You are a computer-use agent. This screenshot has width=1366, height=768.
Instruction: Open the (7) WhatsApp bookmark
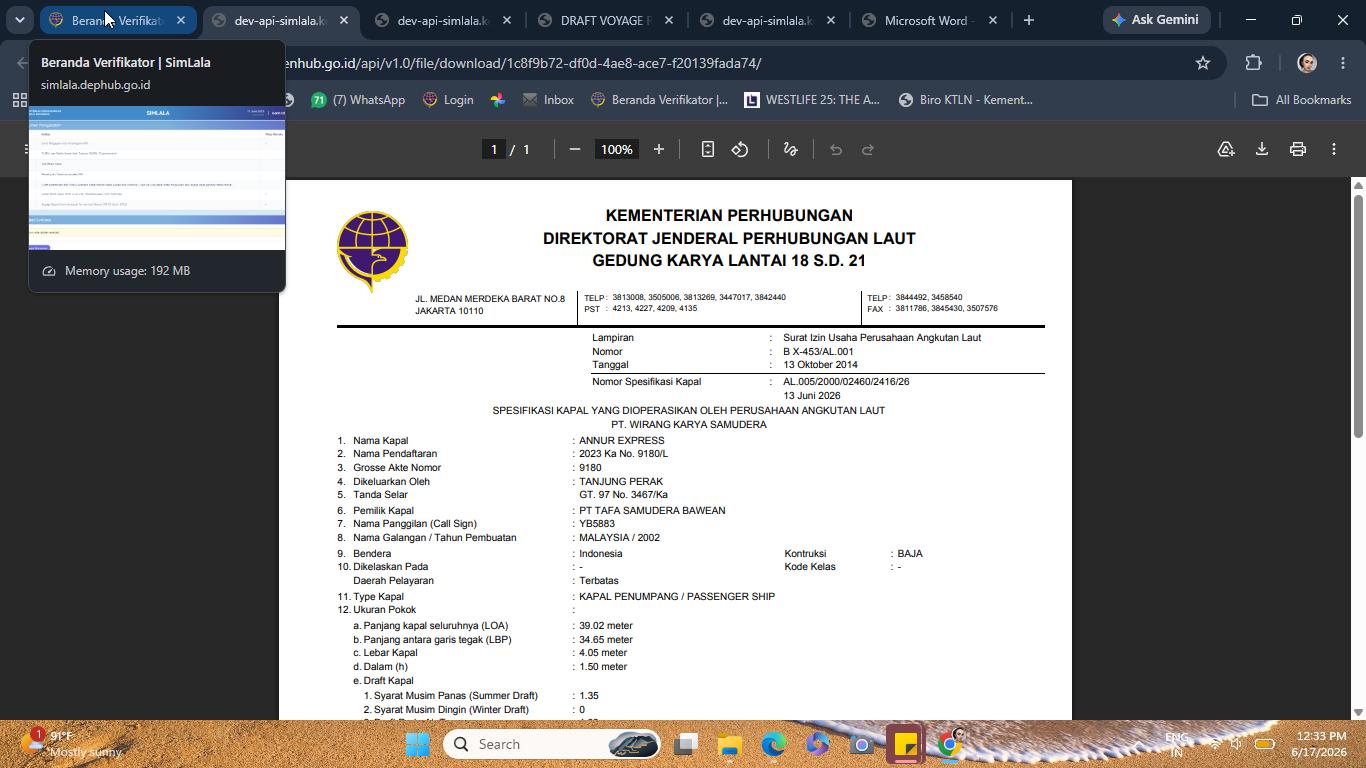pos(358,100)
